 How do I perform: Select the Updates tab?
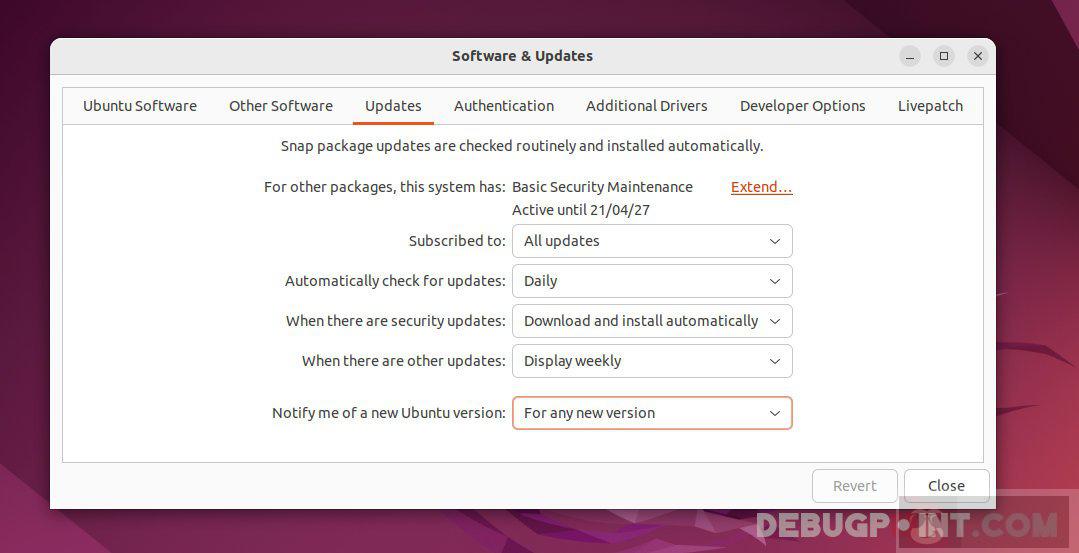[393, 106]
